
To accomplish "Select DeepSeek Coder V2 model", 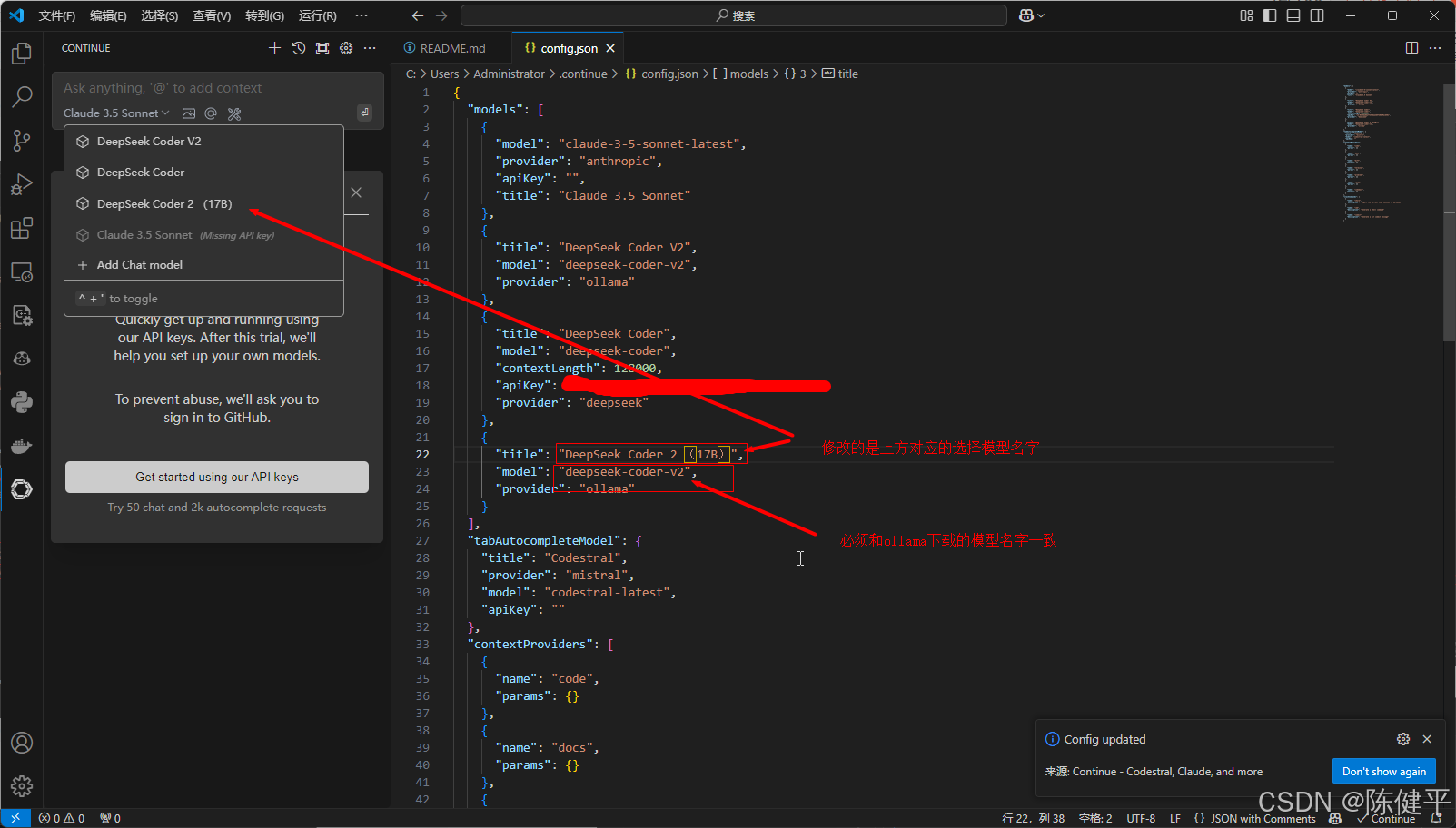I will coord(203,142).
